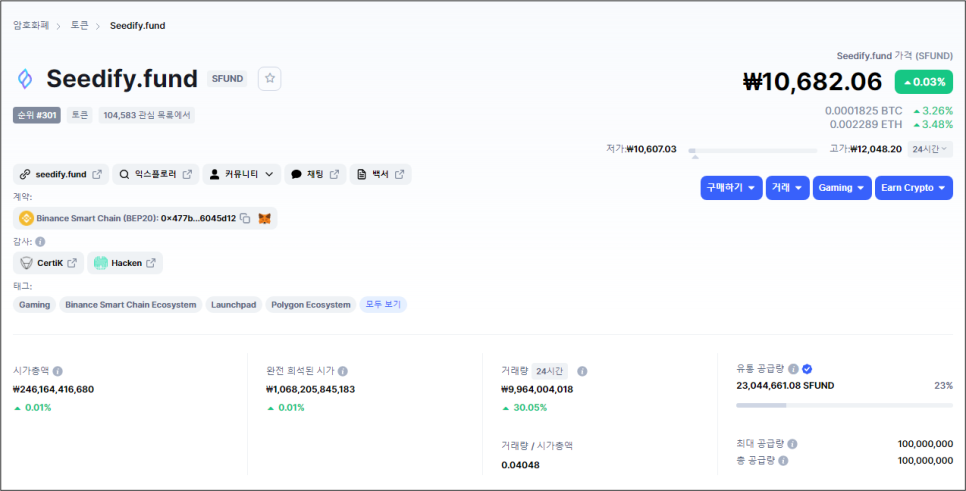Click info icon beside 총 공급량

coord(783,460)
